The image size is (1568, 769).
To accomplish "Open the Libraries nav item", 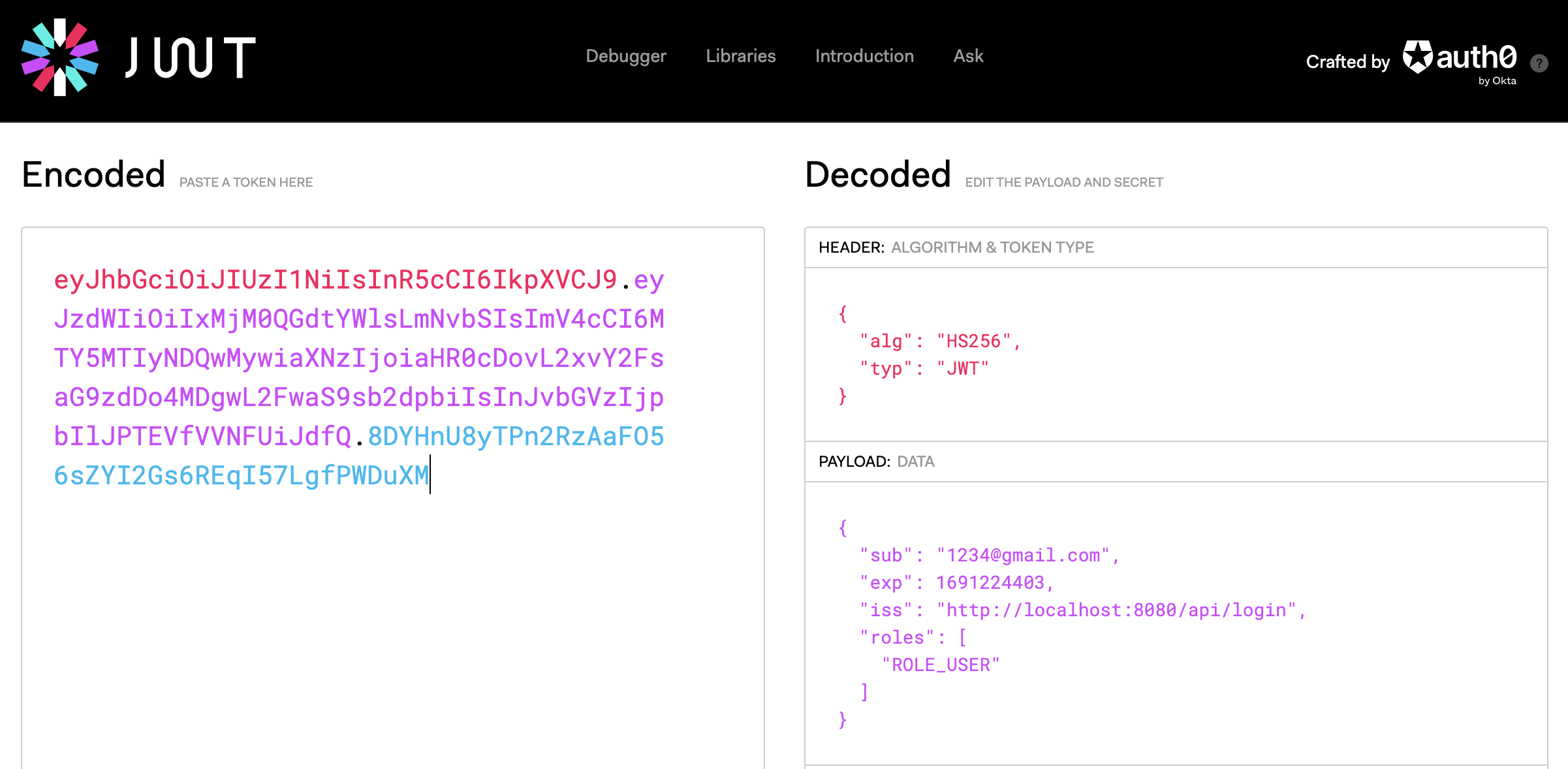I will coord(740,56).
